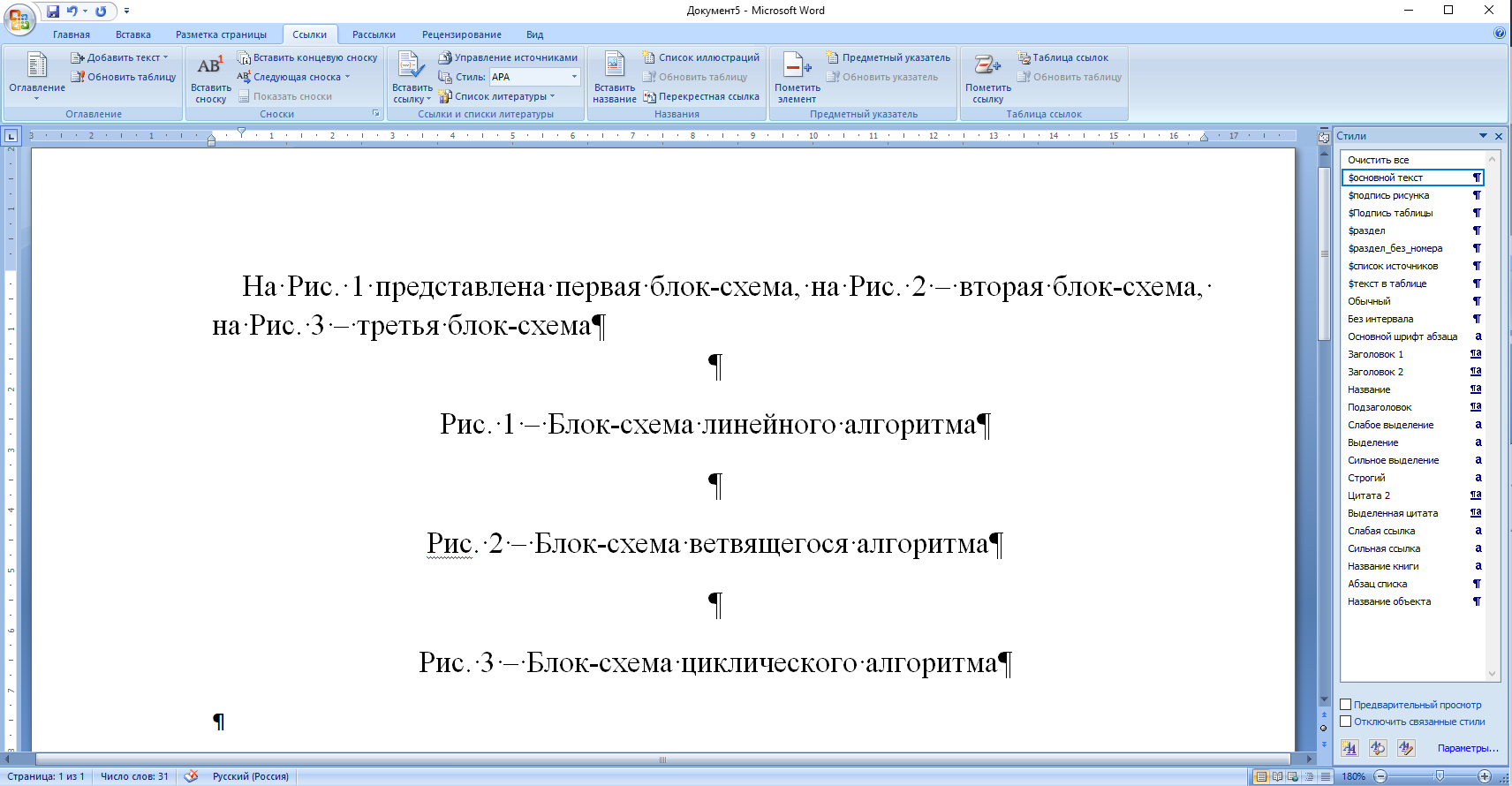The width and height of the screenshot is (1512, 786).
Task: Open the Рассылки tab
Action: click(374, 34)
